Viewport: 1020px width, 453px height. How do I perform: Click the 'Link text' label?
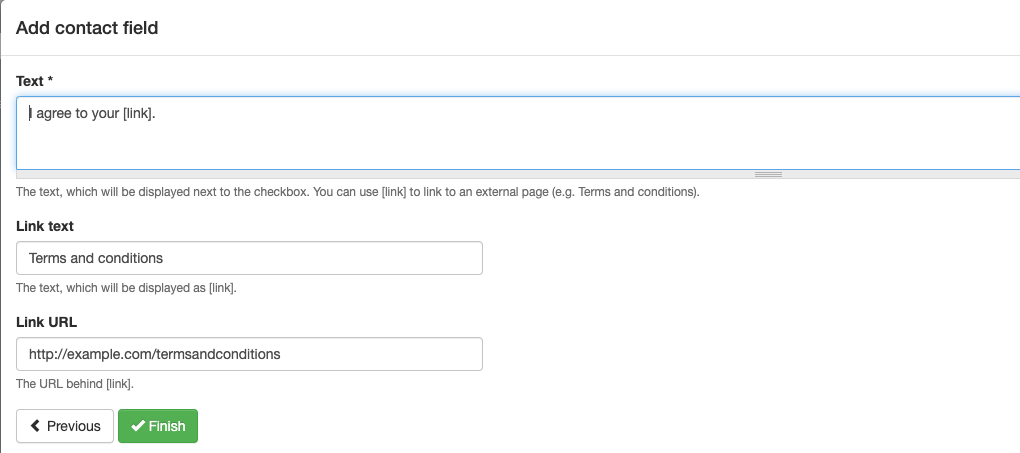tap(45, 226)
